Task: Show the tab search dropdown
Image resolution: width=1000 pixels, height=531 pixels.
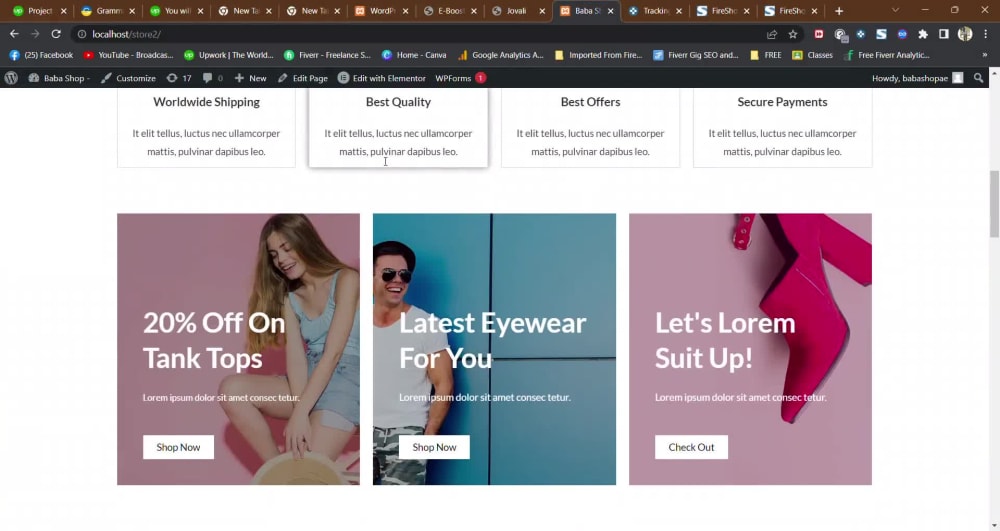Action: coord(895,11)
